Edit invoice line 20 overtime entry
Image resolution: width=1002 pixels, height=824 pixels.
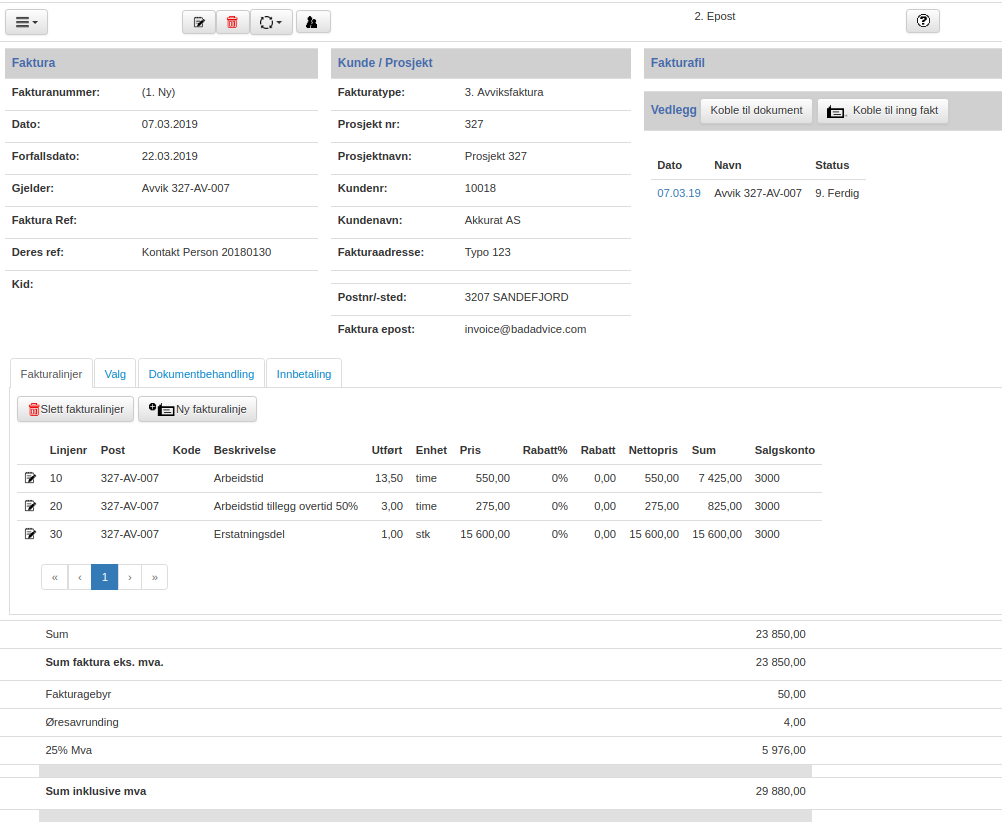pyautogui.click(x=30, y=506)
